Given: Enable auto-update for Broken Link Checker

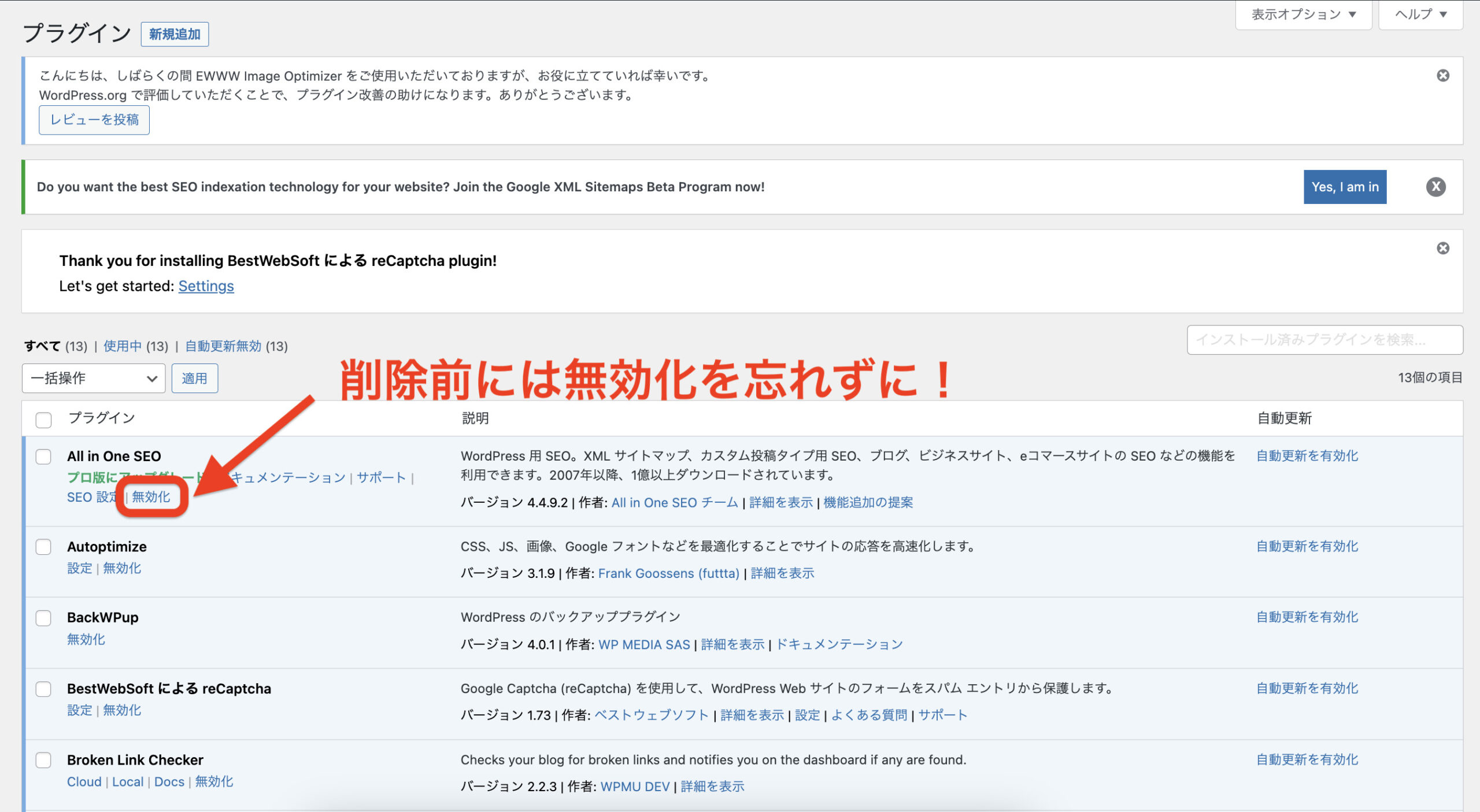Looking at the screenshot, I should tap(1307, 760).
